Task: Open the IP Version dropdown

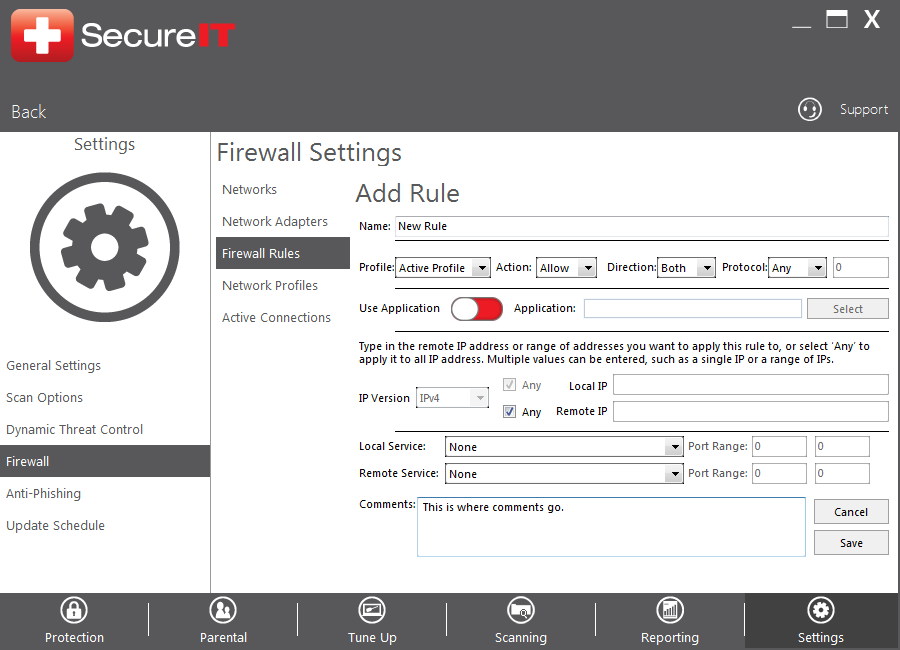Action: (452, 398)
